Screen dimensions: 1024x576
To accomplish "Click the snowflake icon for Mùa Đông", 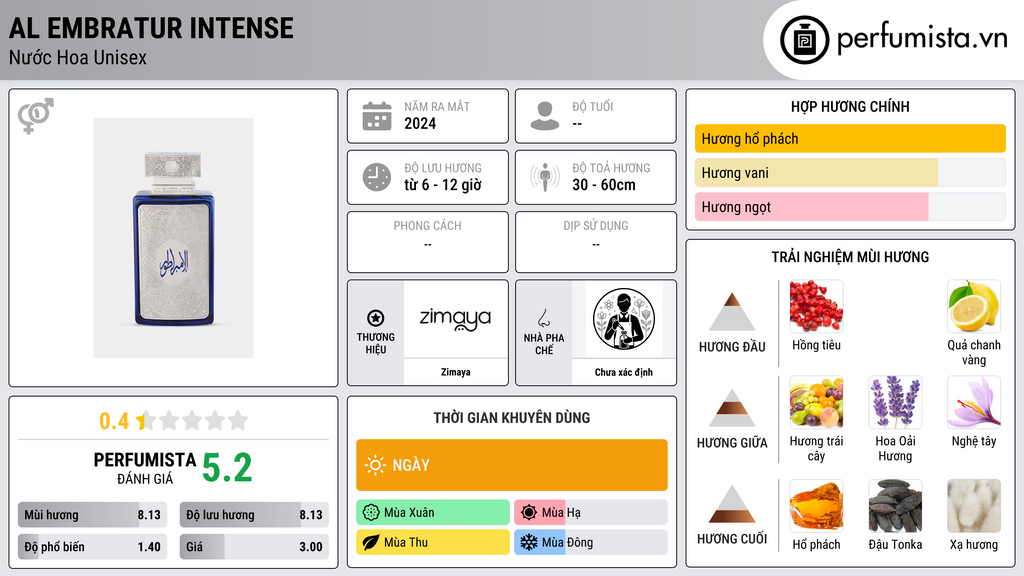I will pyautogui.click(x=529, y=542).
